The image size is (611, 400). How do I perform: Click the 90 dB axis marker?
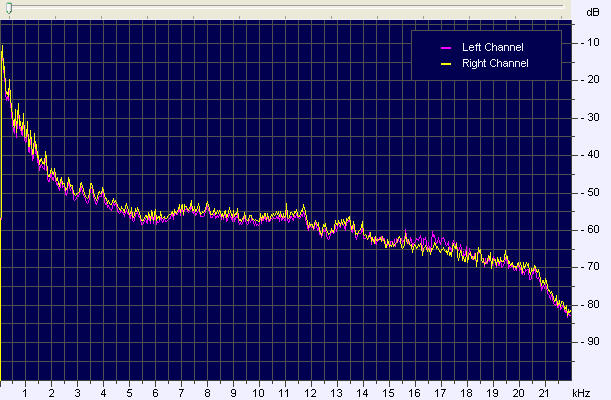(x=590, y=341)
